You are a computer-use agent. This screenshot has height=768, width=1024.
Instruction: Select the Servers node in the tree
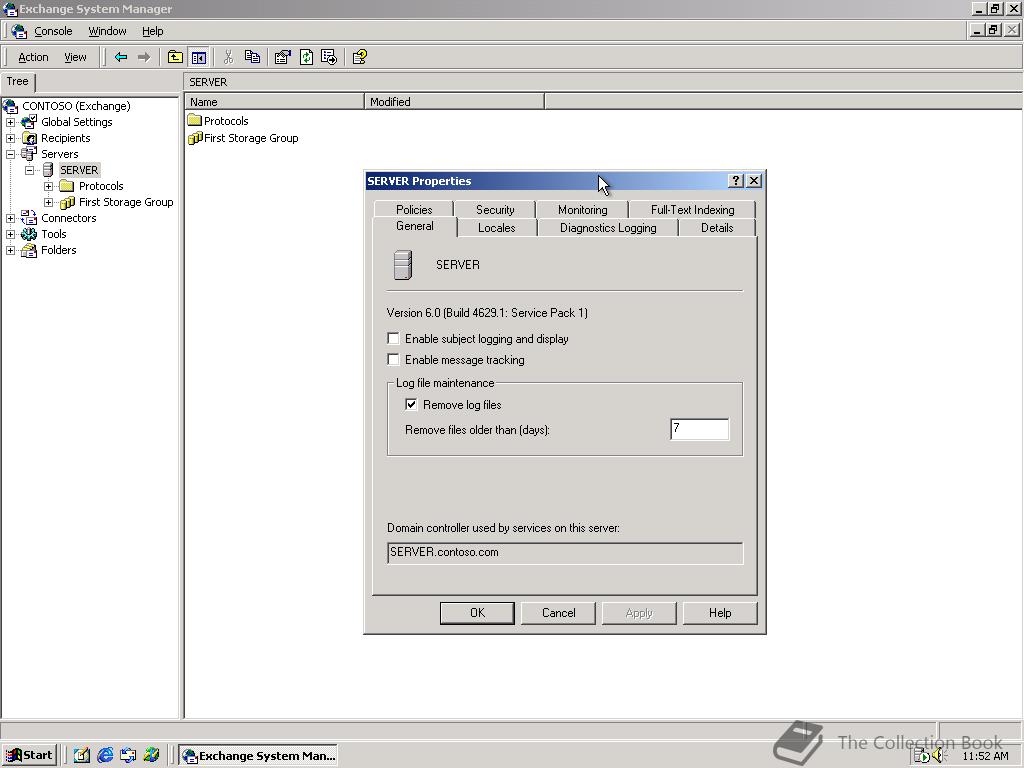click(59, 154)
